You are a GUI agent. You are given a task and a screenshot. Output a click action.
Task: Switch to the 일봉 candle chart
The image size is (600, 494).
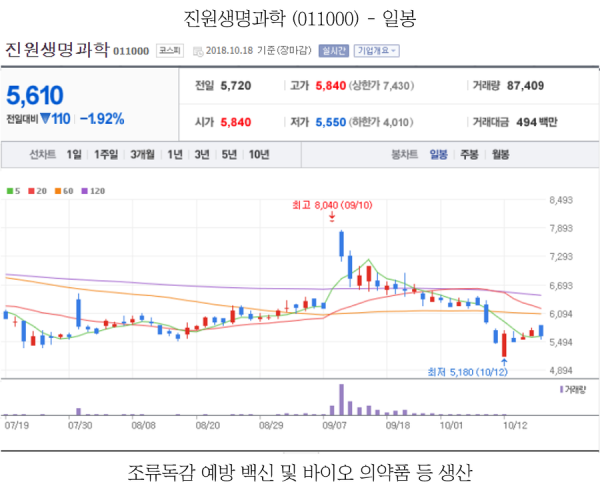(439, 155)
